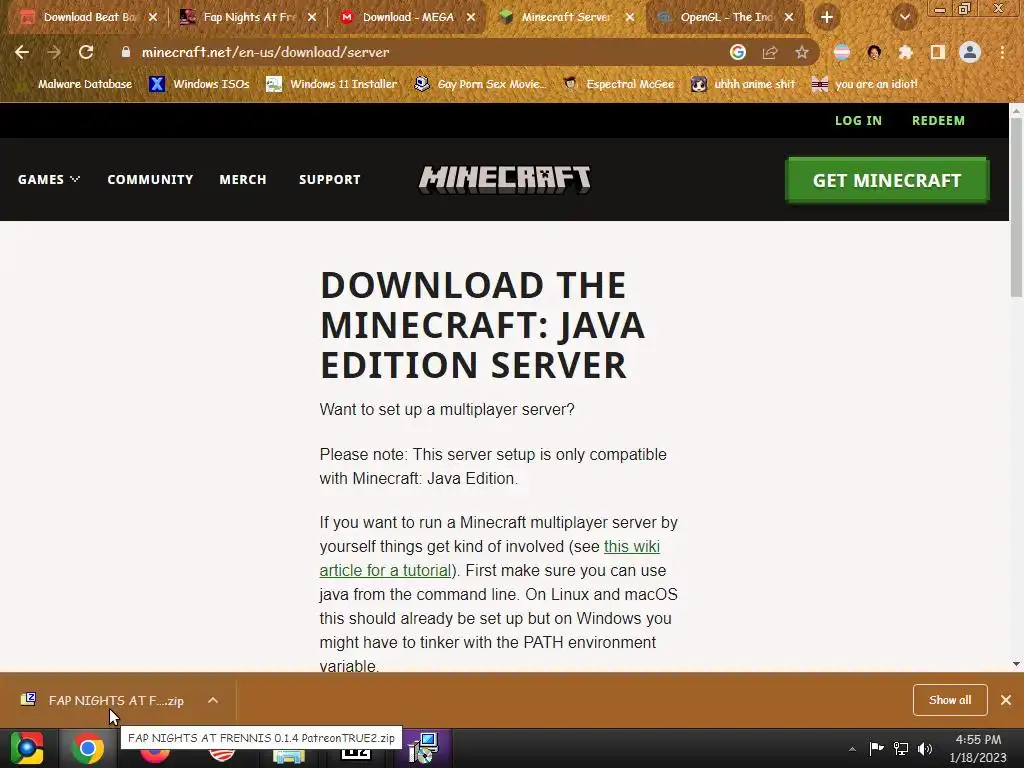The height and width of the screenshot is (768, 1024).
Task: Toggle the browser side panel
Action: pos(938,52)
